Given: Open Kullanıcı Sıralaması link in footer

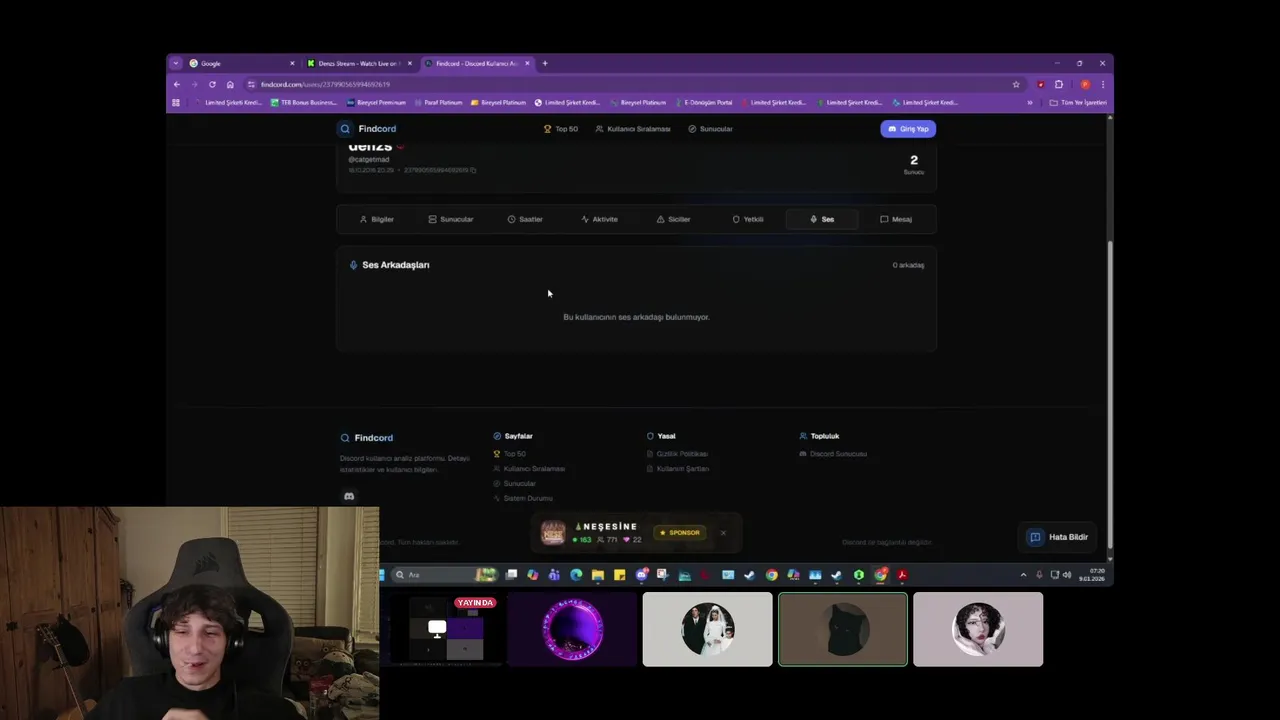Looking at the screenshot, I should click(529, 469).
